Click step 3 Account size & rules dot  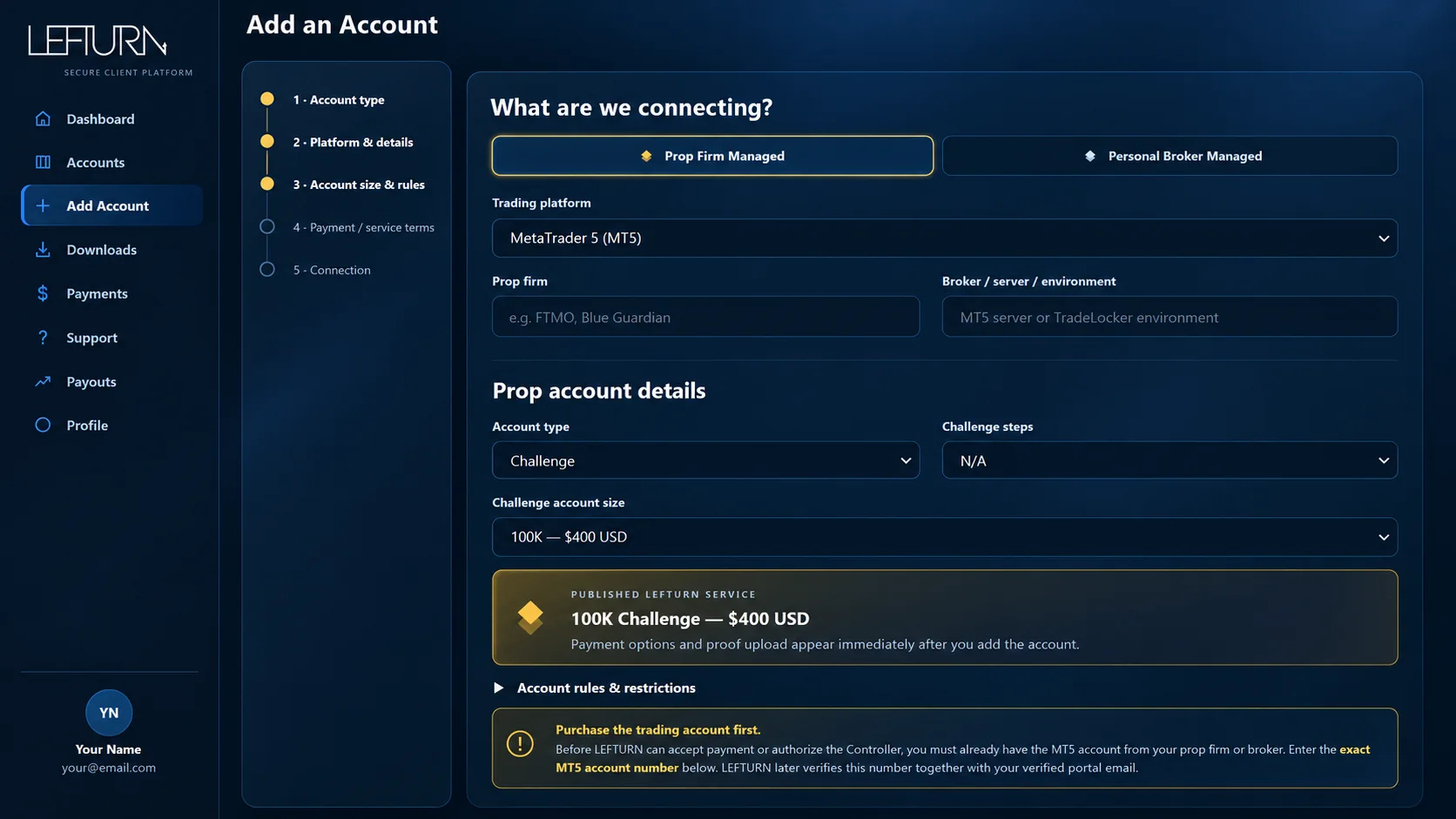[x=267, y=184]
